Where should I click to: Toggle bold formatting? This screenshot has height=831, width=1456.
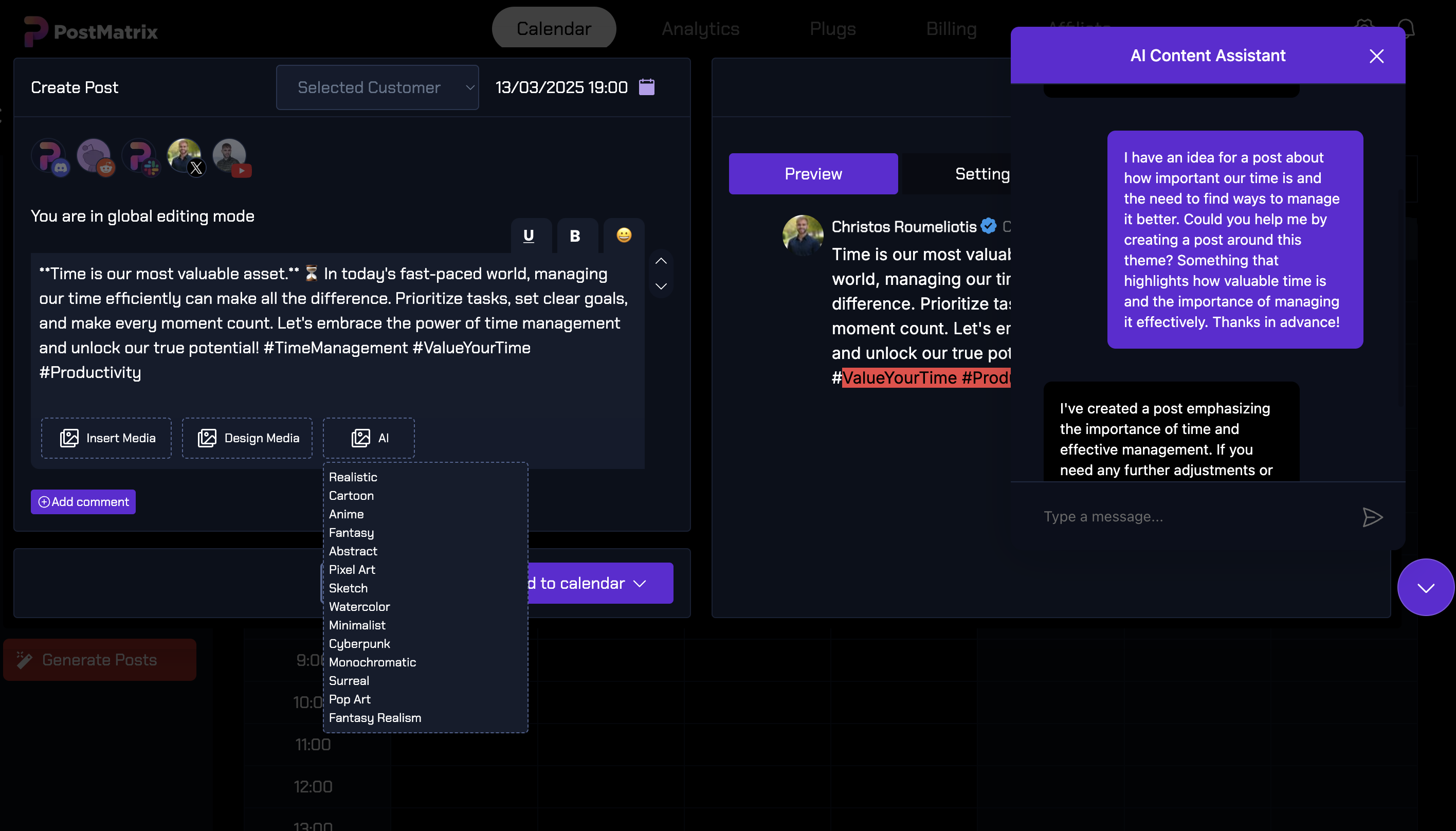[576, 236]
